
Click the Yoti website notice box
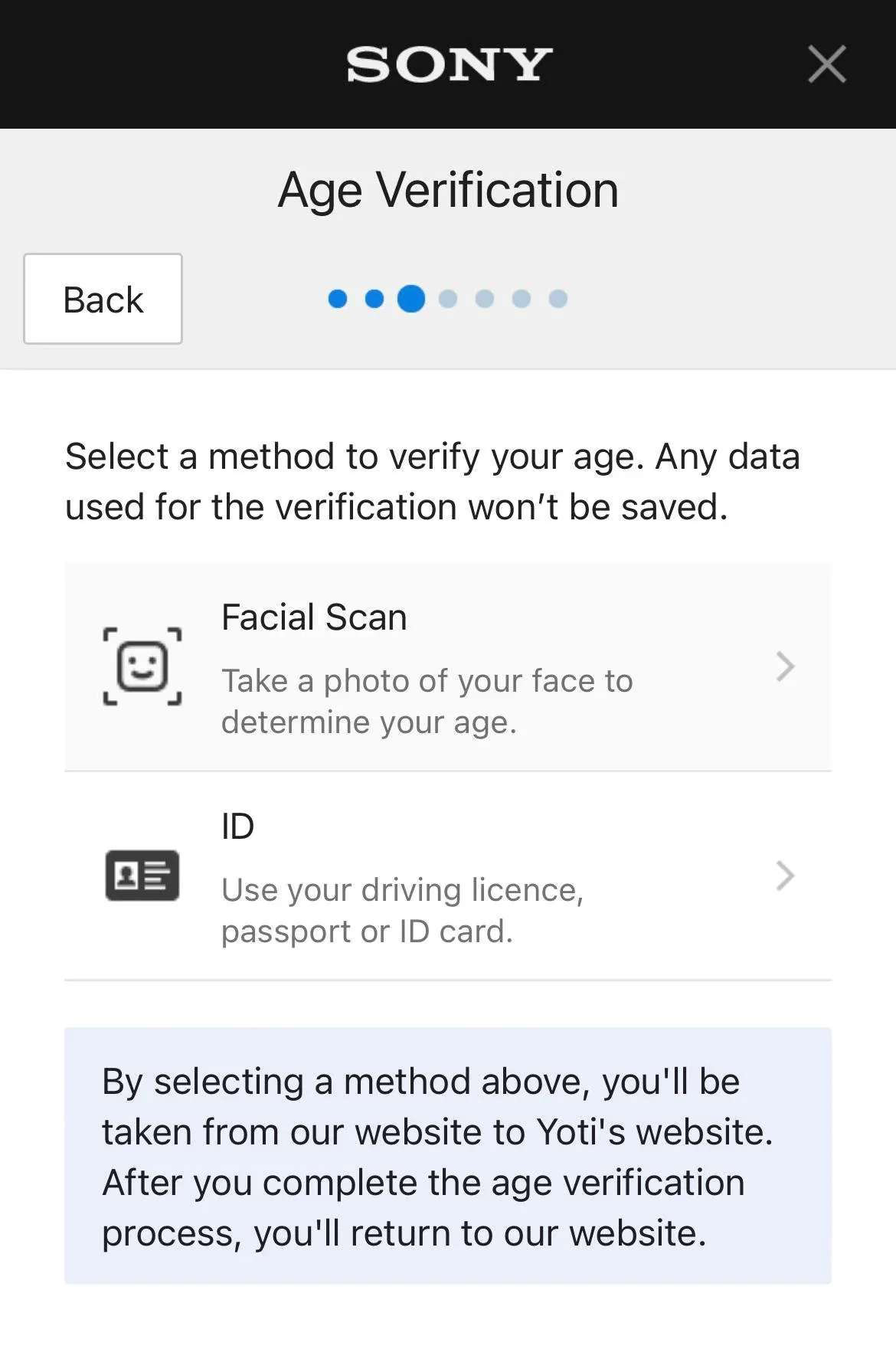448,1156
